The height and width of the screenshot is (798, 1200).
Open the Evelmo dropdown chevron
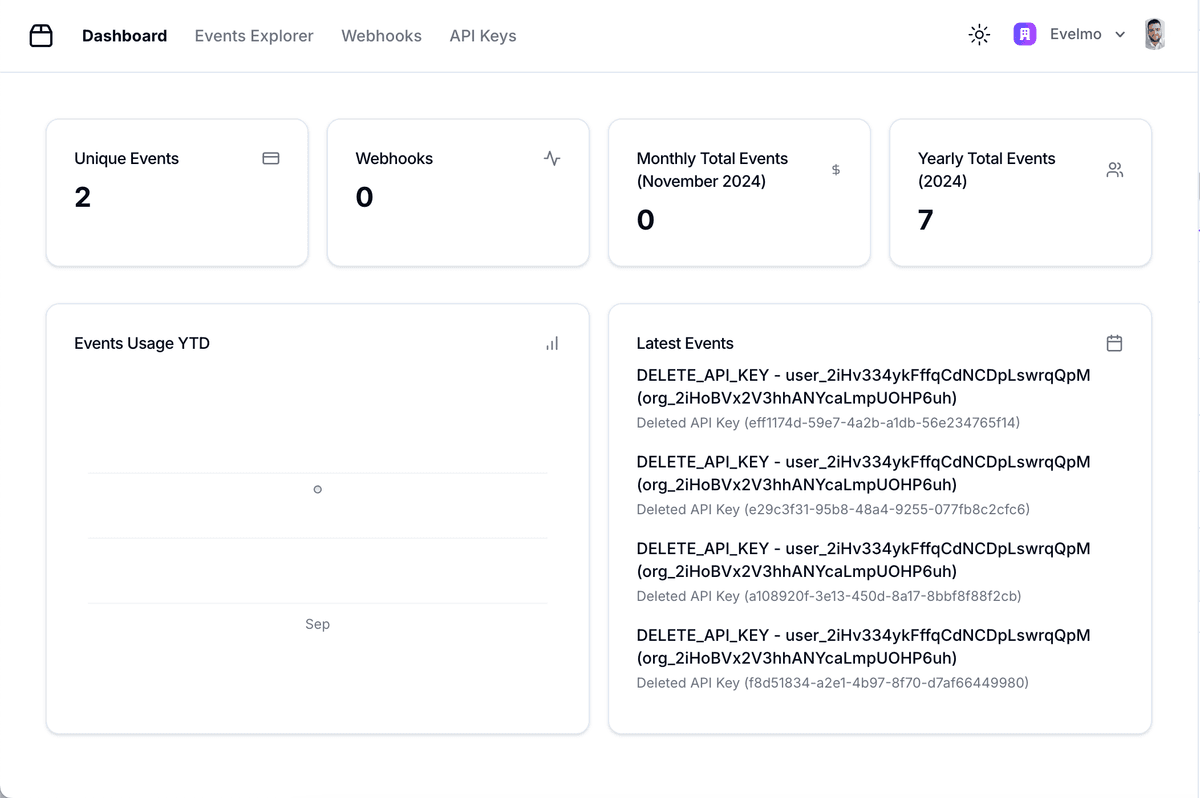point(1120,35)
